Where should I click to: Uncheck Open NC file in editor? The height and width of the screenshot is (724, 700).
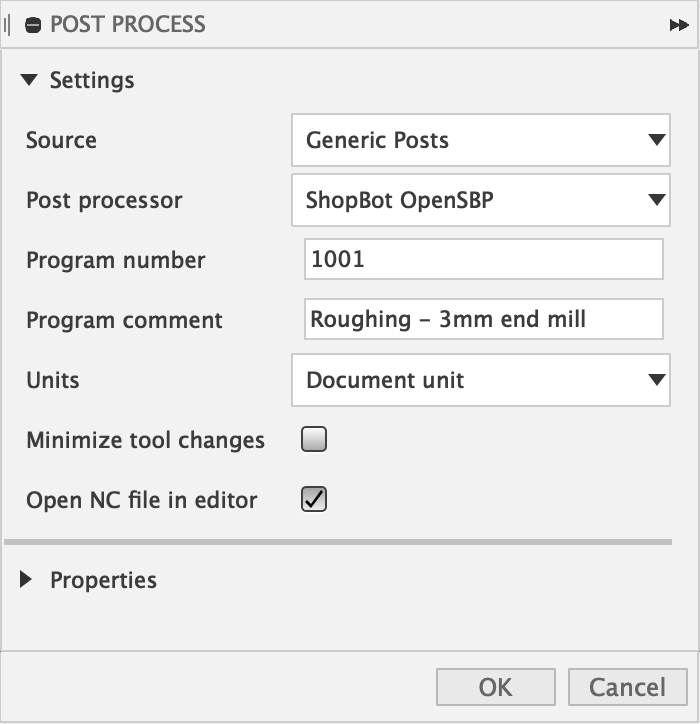click(314, 499)
